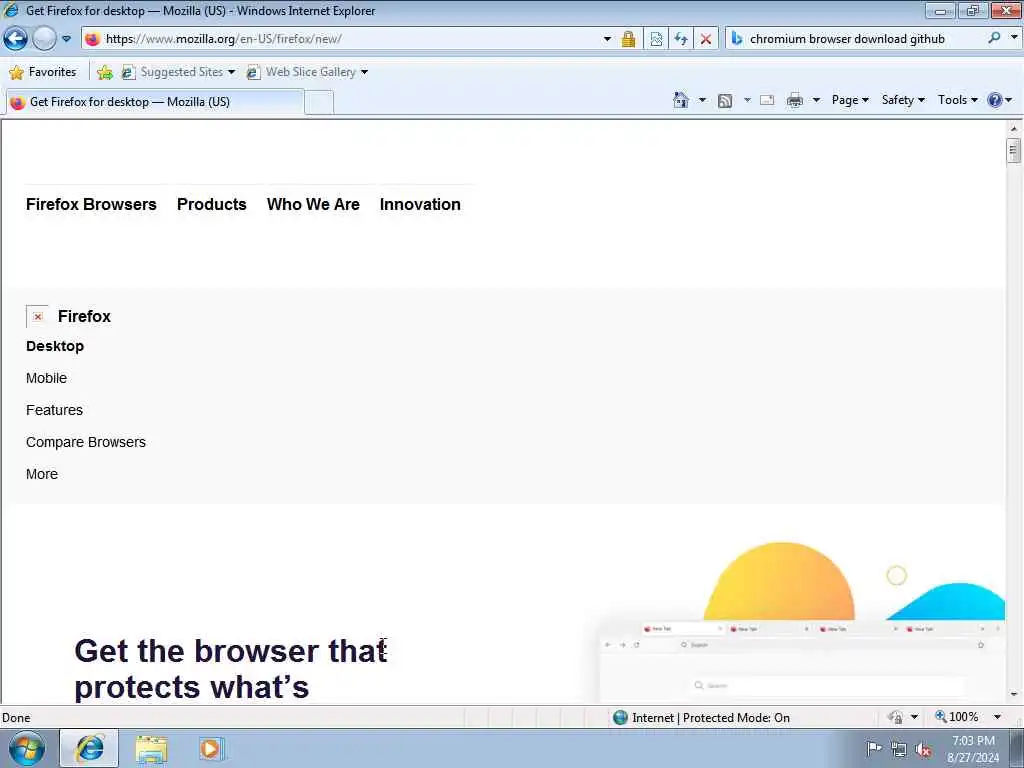
Task: Open the Windows Start menu
Action: [x=27, y=749]
